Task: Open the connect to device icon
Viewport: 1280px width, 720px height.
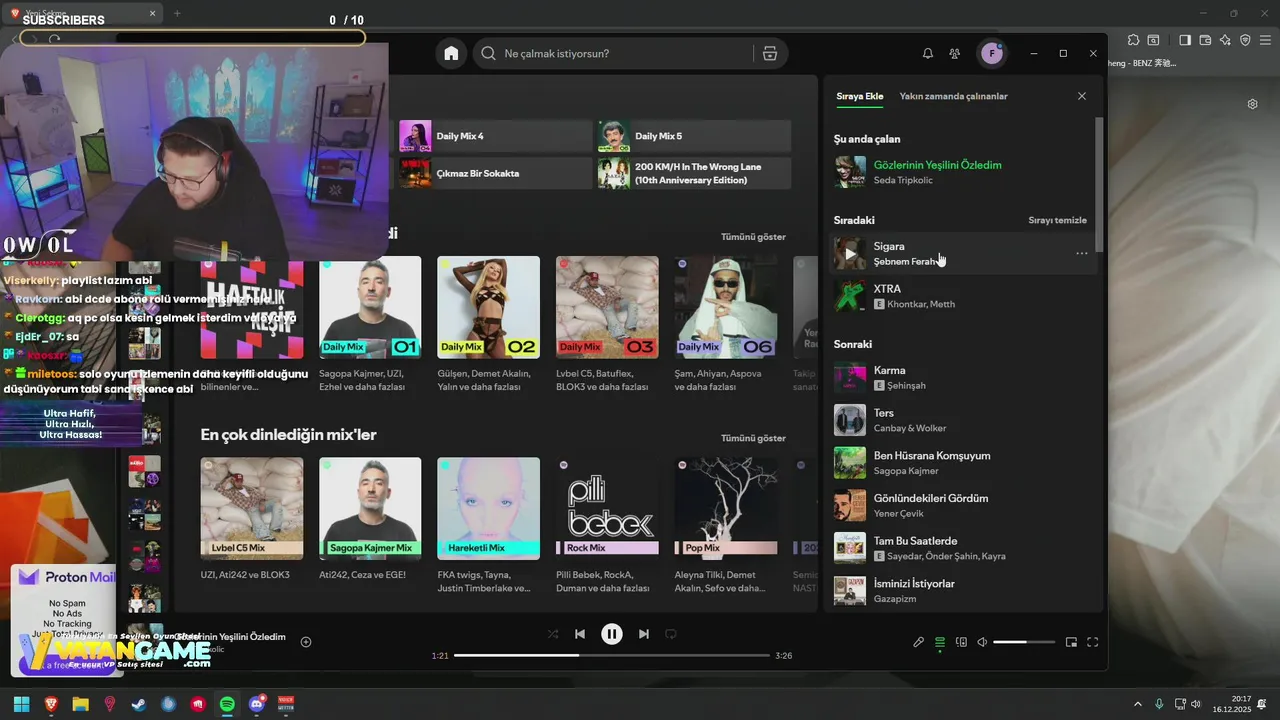Action: 962,642
